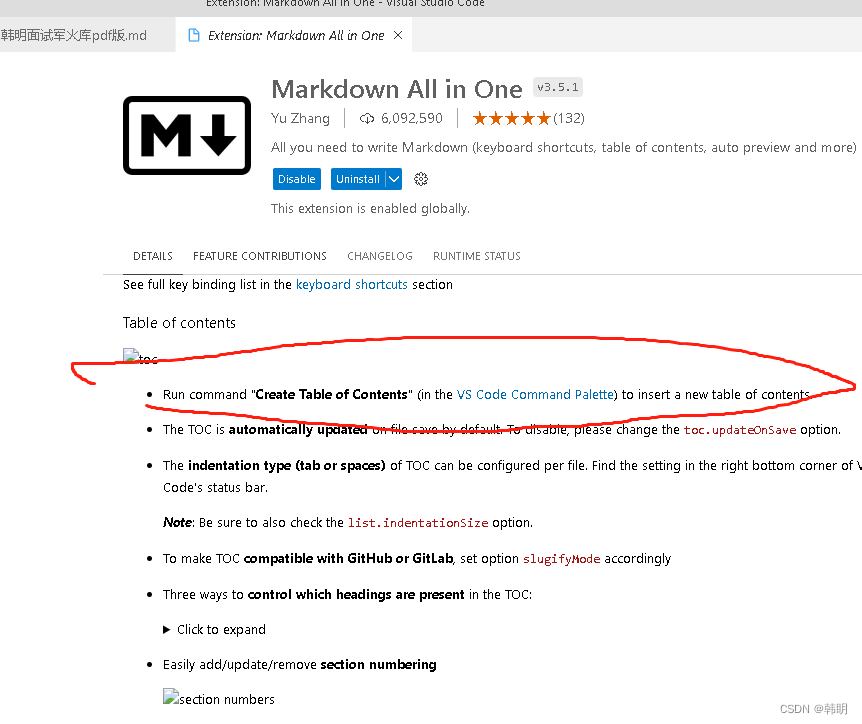Click the file icon in extension tab
Screen dimensions: 862x724
pos(194,35)
